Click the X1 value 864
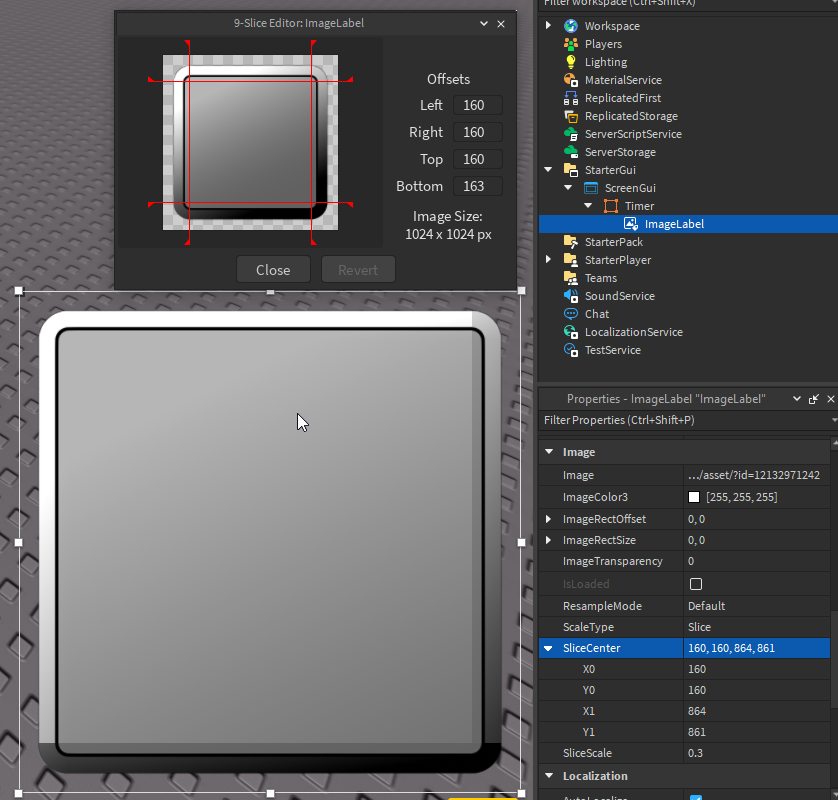The height and width of the screenshot is (800, 838). 697,711
